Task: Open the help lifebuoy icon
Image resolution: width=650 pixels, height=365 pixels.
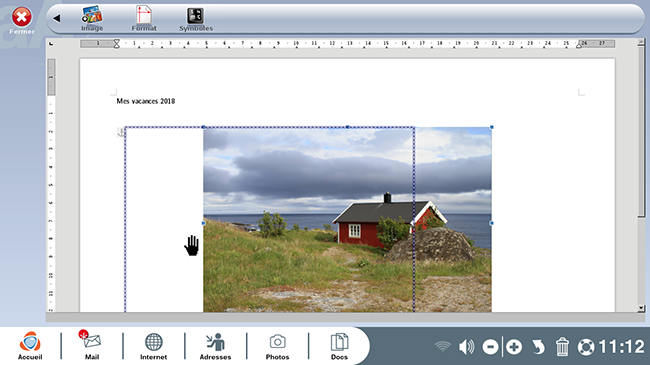Action: [586, 347]
